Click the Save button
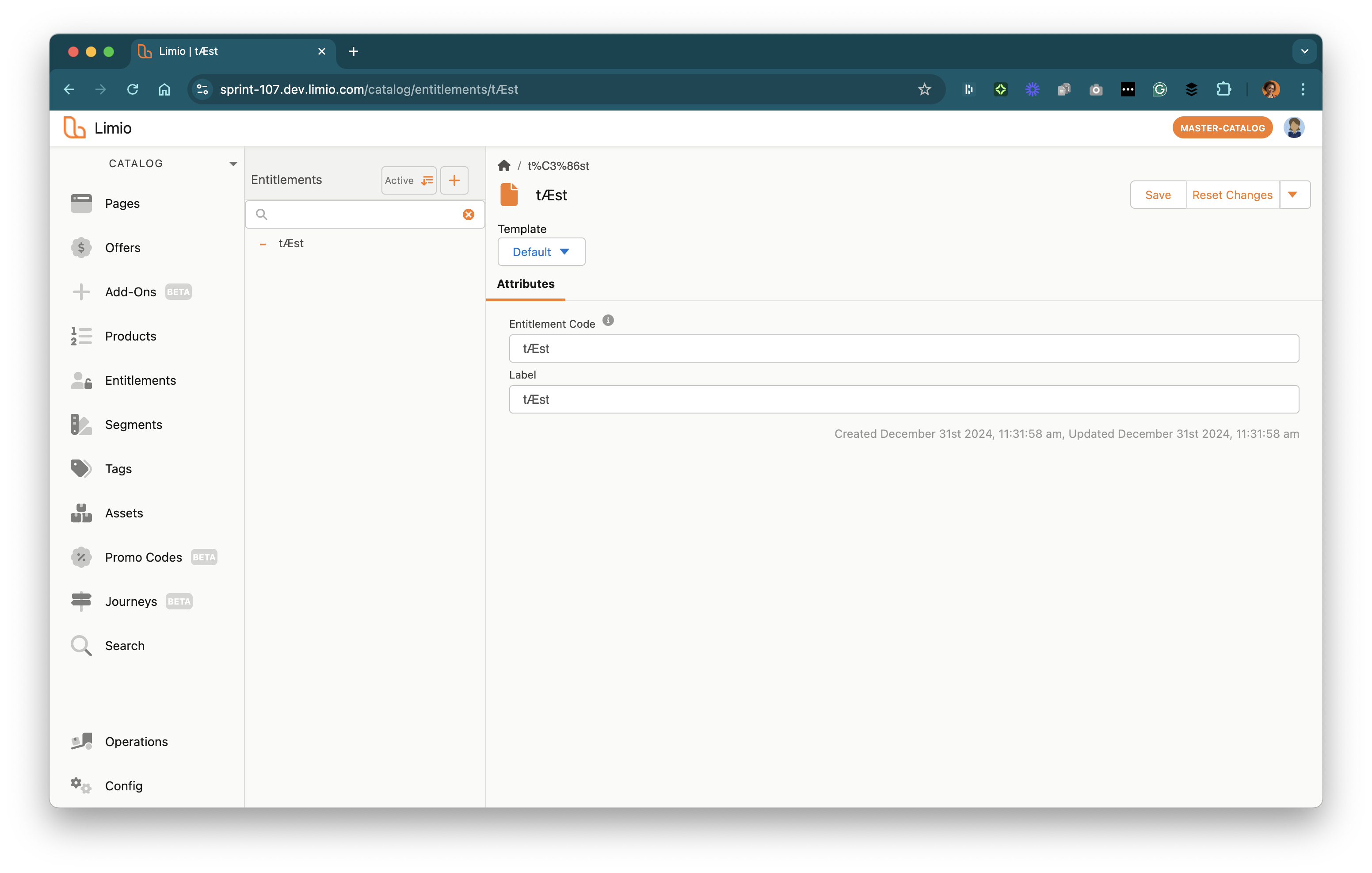Viewport: 1372px width, 873px height. click(x=1158, y=195)
